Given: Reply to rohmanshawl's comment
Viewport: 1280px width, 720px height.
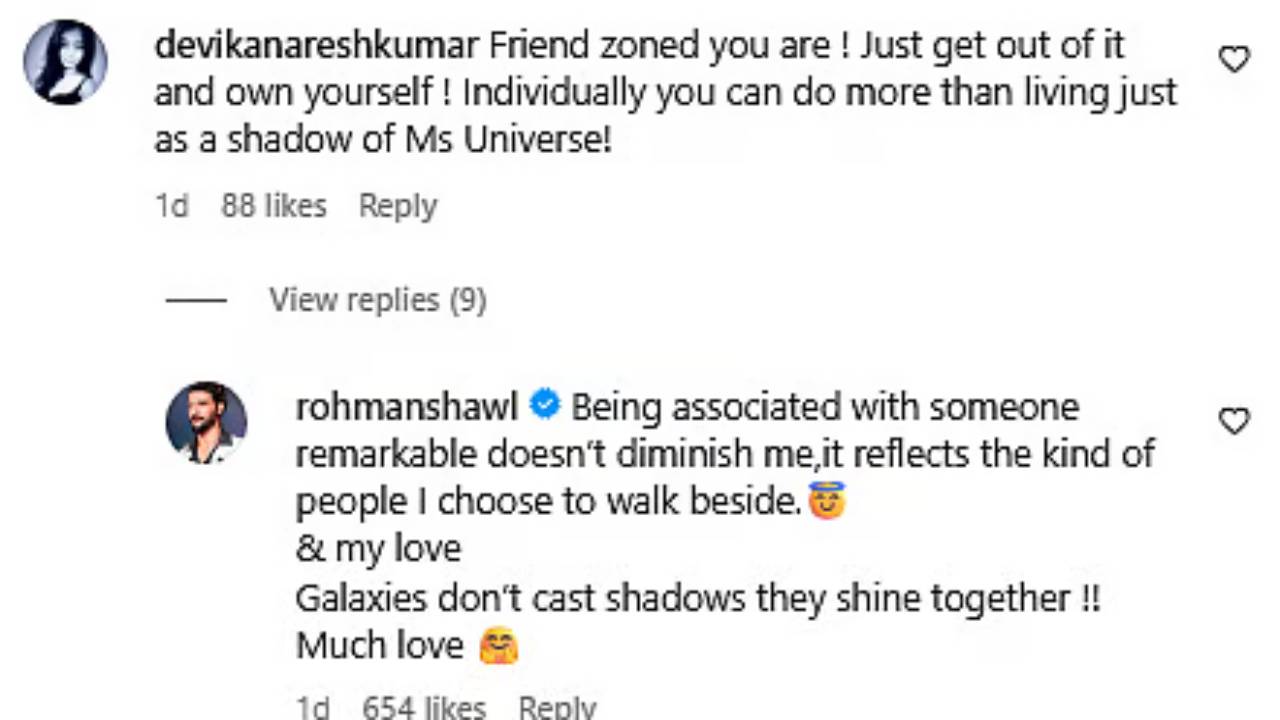Looking at the screenshot, I should tap(557, 708).
